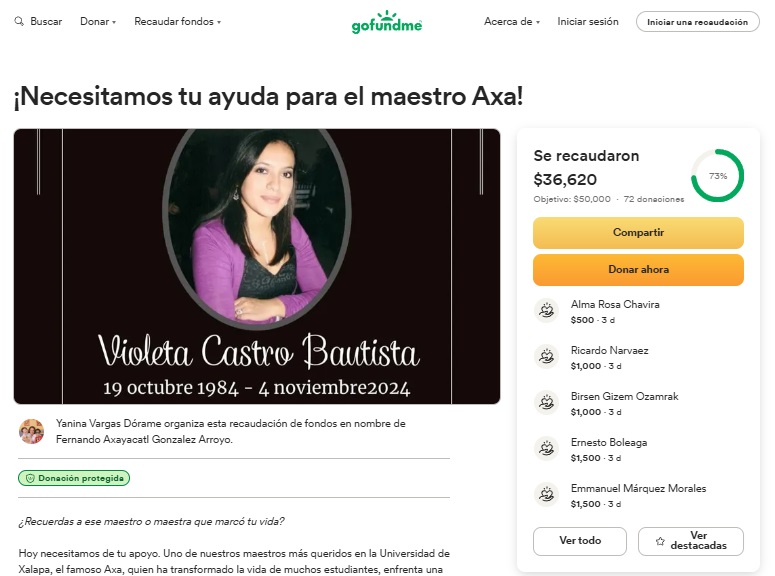
Task: Click the Iniciar una recaudación button
Action: click(697, 22)
